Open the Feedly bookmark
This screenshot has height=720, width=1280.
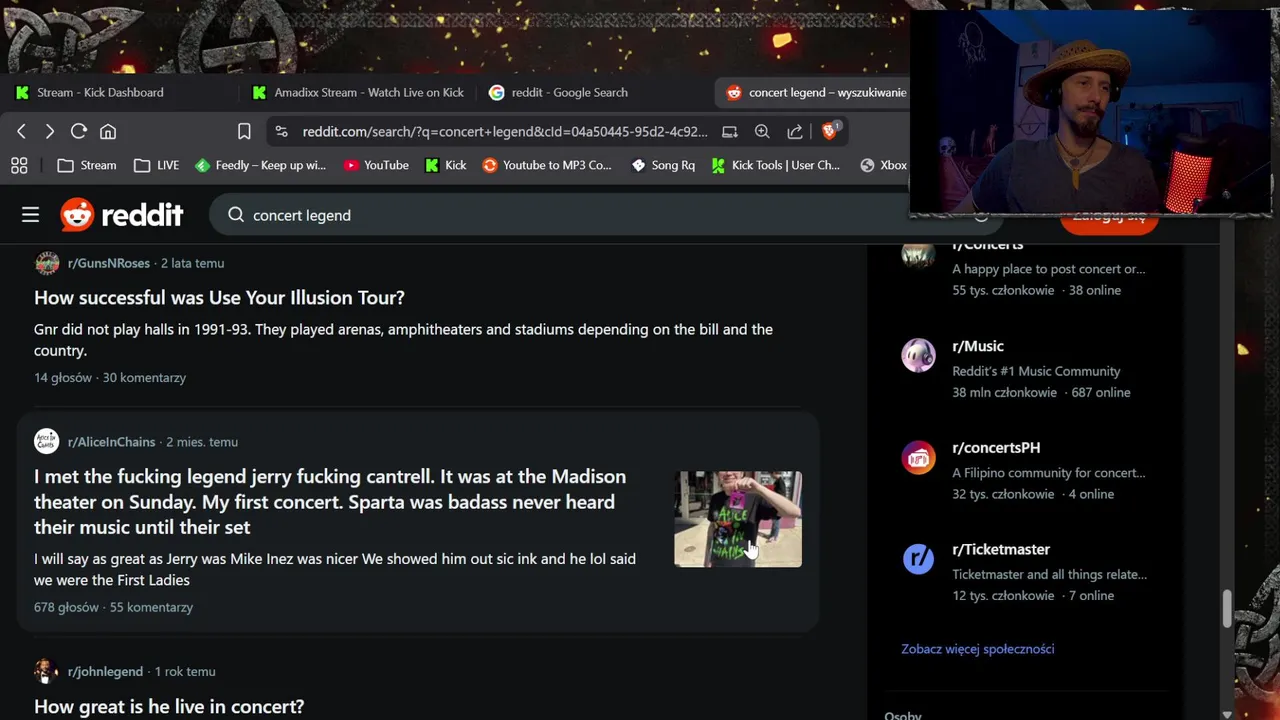[x=260, y=165]
